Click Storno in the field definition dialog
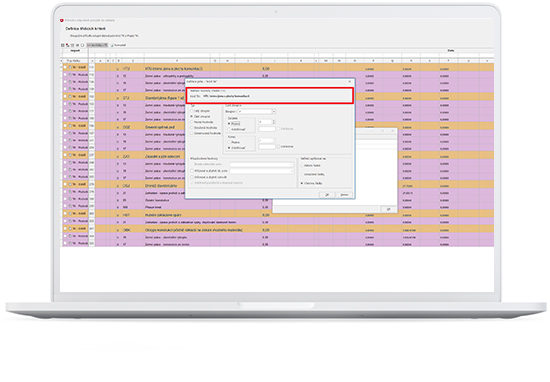Image resolution: width=550 pixels, height=382 pixels. tap(344, 195)
